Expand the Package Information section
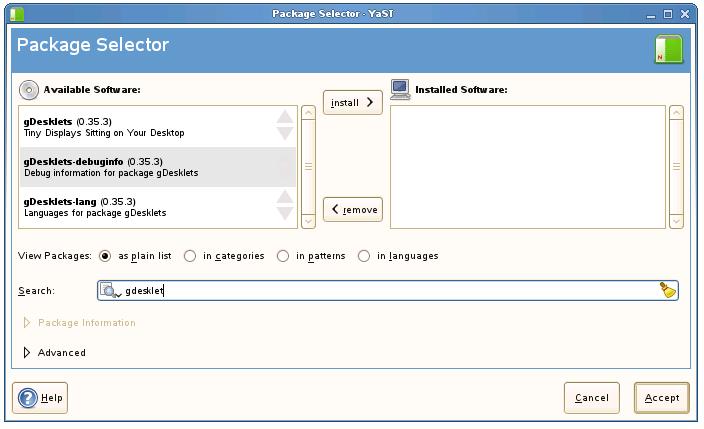The width and height of the screenshot is (704, 429). coord(27,323)
